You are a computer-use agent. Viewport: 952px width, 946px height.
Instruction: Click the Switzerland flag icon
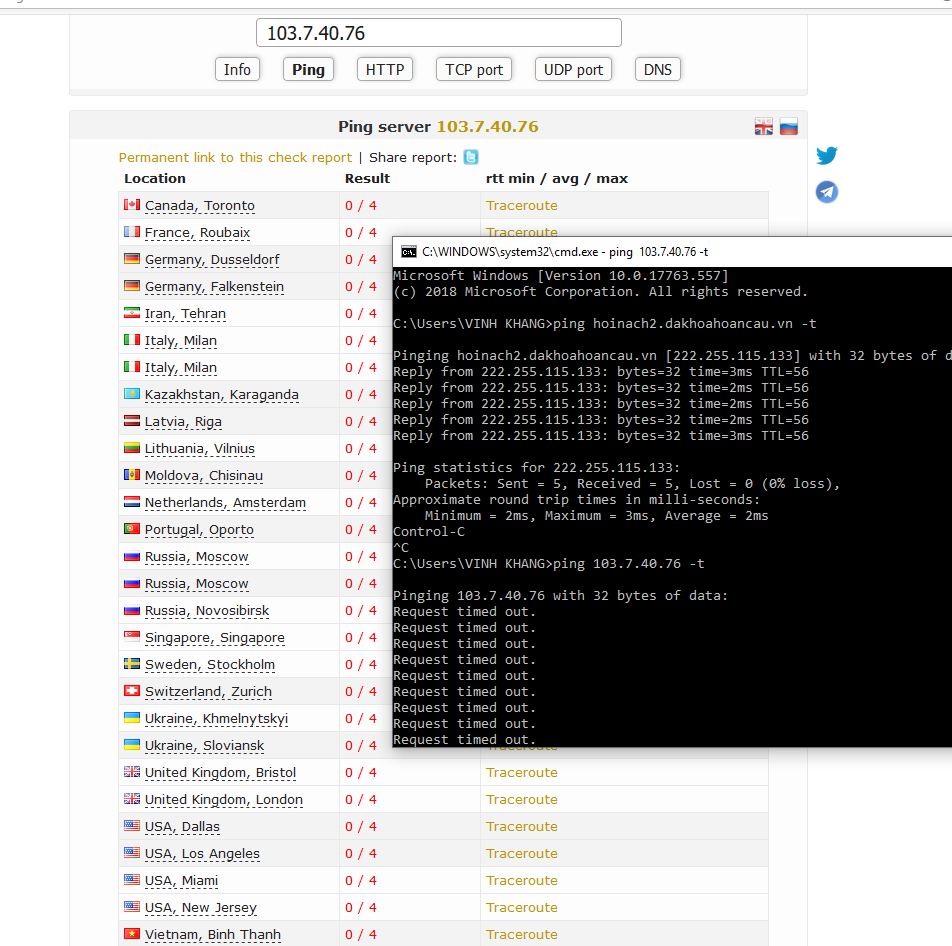click(x=132, y=690)
